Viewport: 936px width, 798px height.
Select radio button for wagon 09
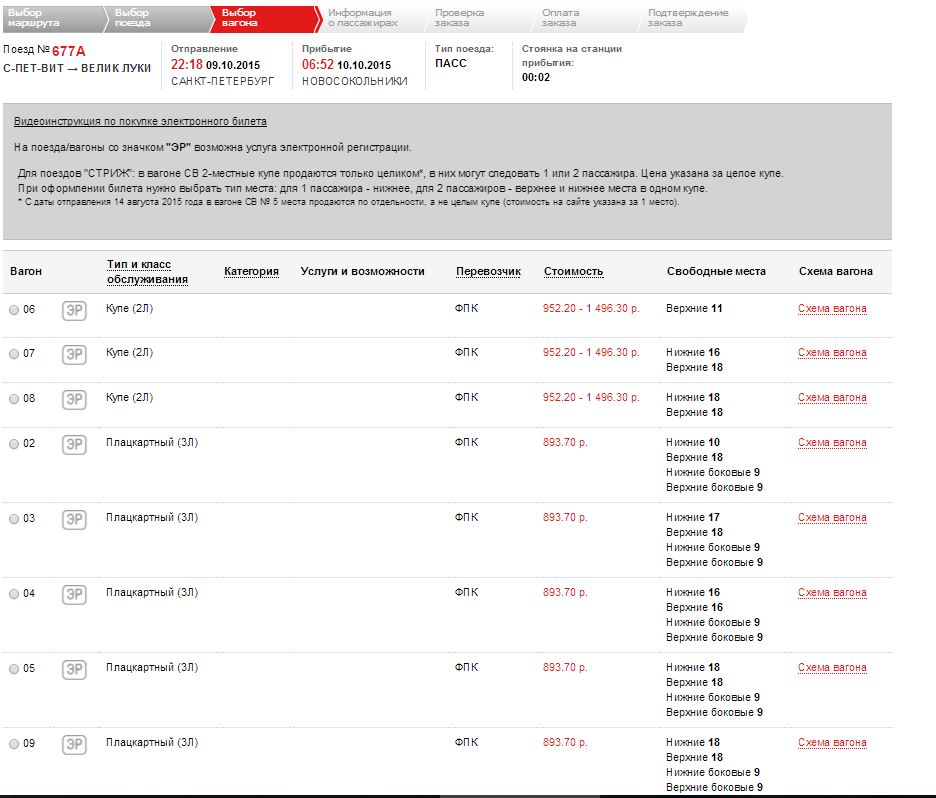[x=14, y=744]
